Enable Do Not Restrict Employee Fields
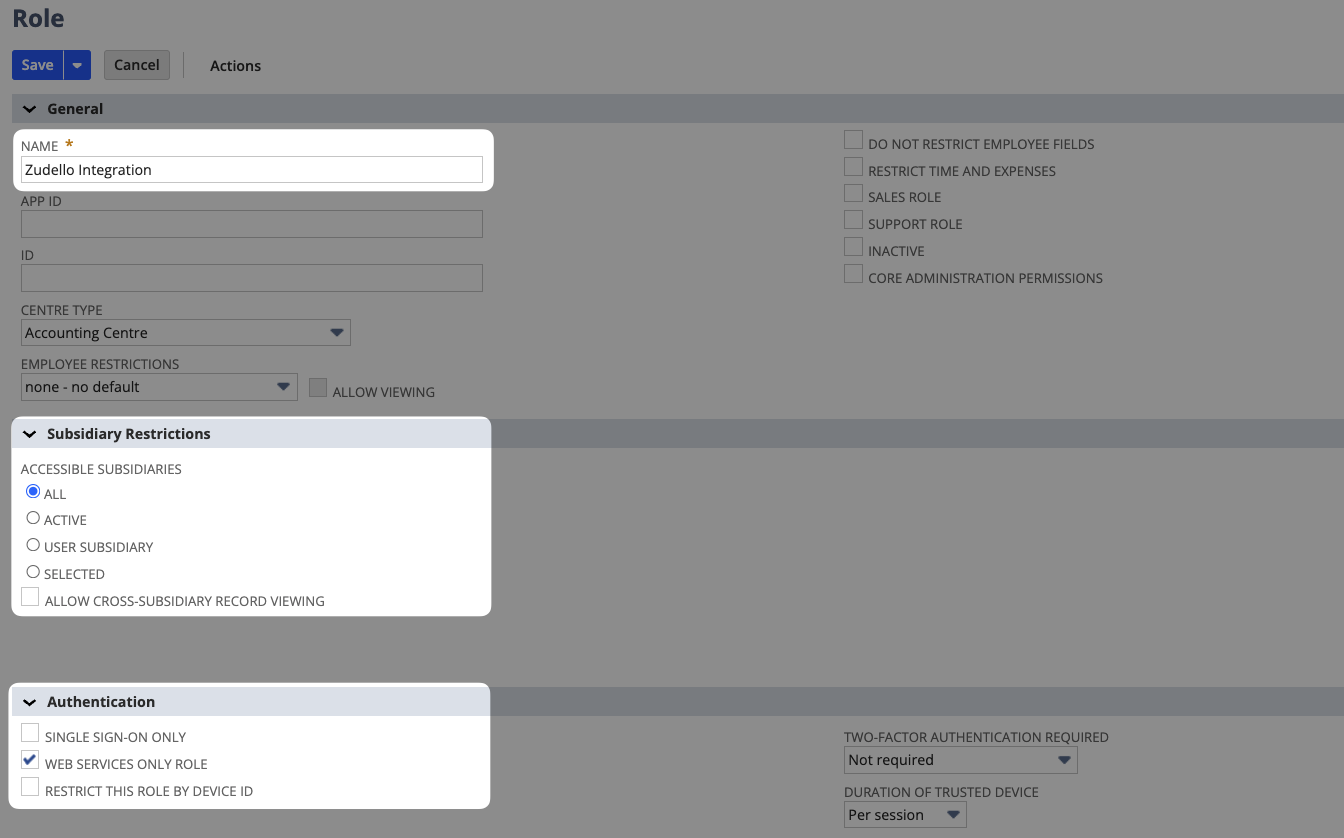Image resolution: width=1344 pixels, height=838 pixels. [853, 140]
